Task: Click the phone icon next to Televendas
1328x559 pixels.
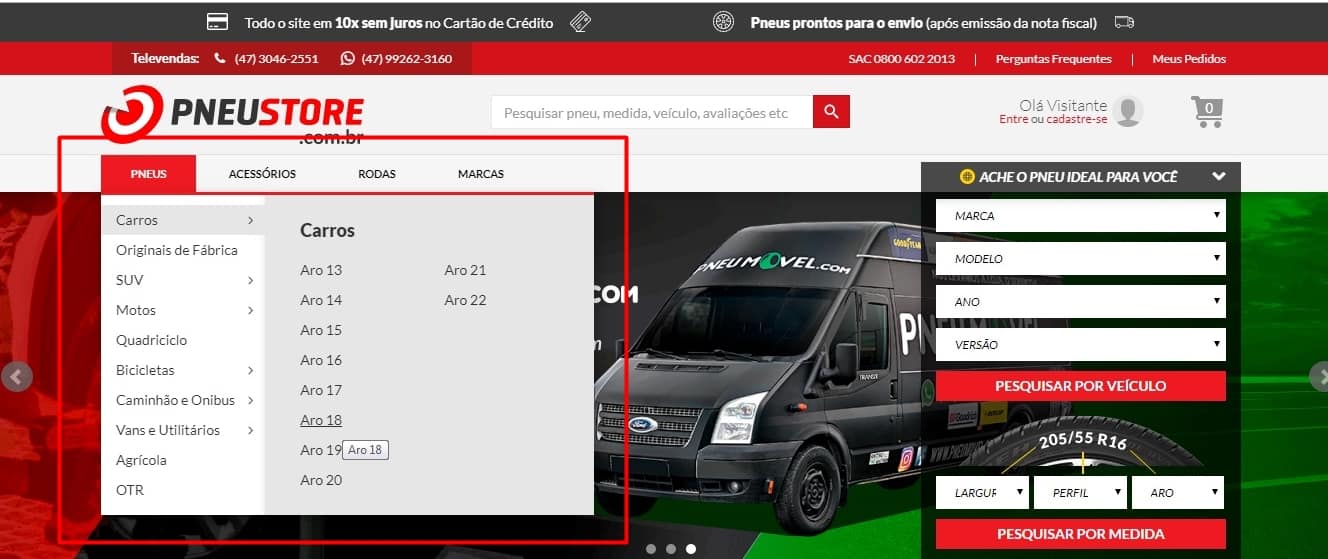Action: (220, 58)
